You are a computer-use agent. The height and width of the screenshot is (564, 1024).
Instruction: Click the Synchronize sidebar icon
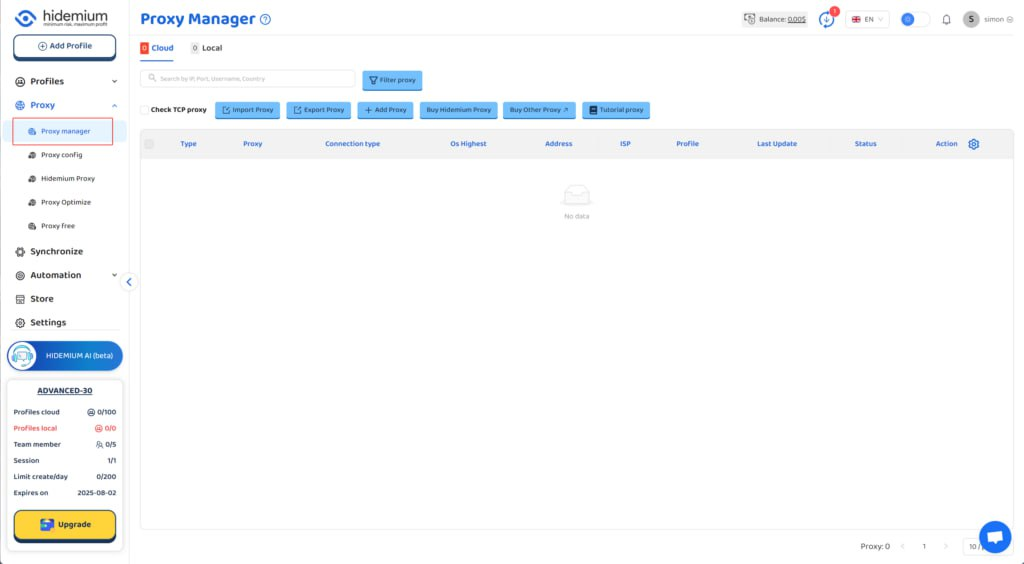click(x=20, y=251)
